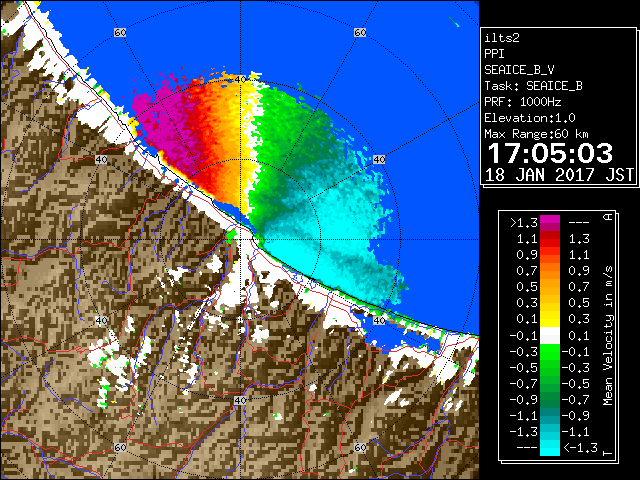Click the '60' ring label at southeast
The height and width of the screenshot is (480, 640).
(x=360, y=447)
